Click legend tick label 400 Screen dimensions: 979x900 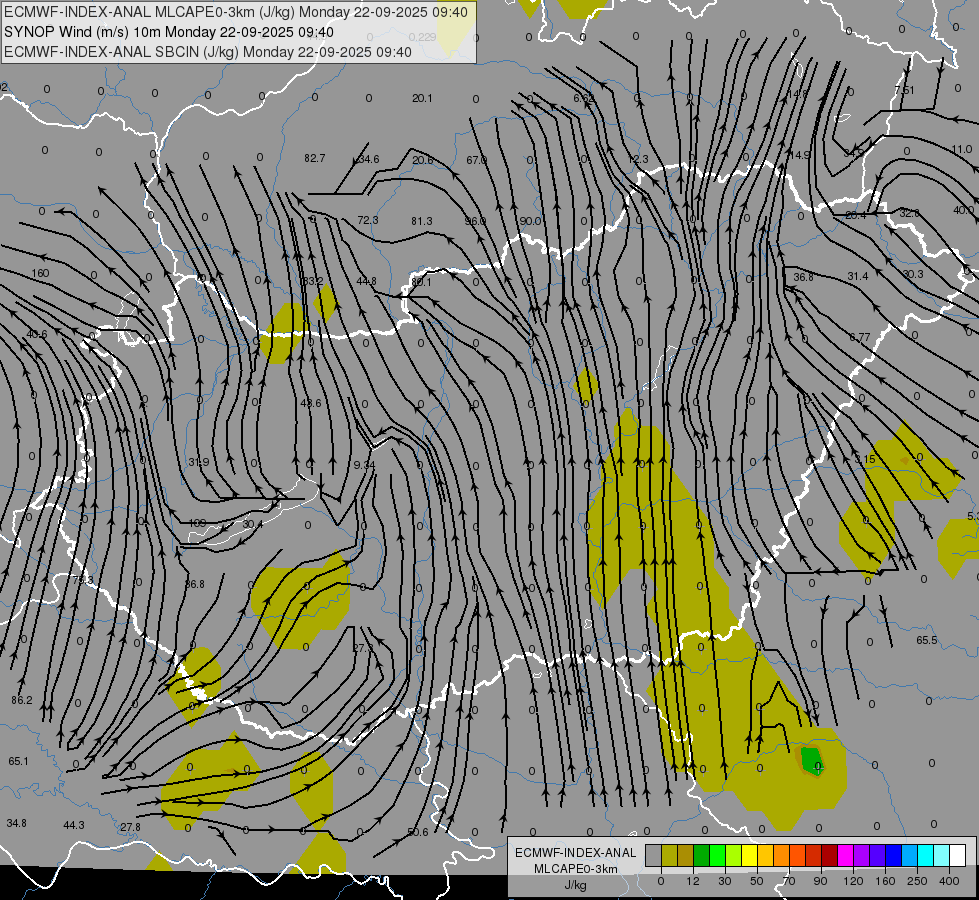point(949,881)
